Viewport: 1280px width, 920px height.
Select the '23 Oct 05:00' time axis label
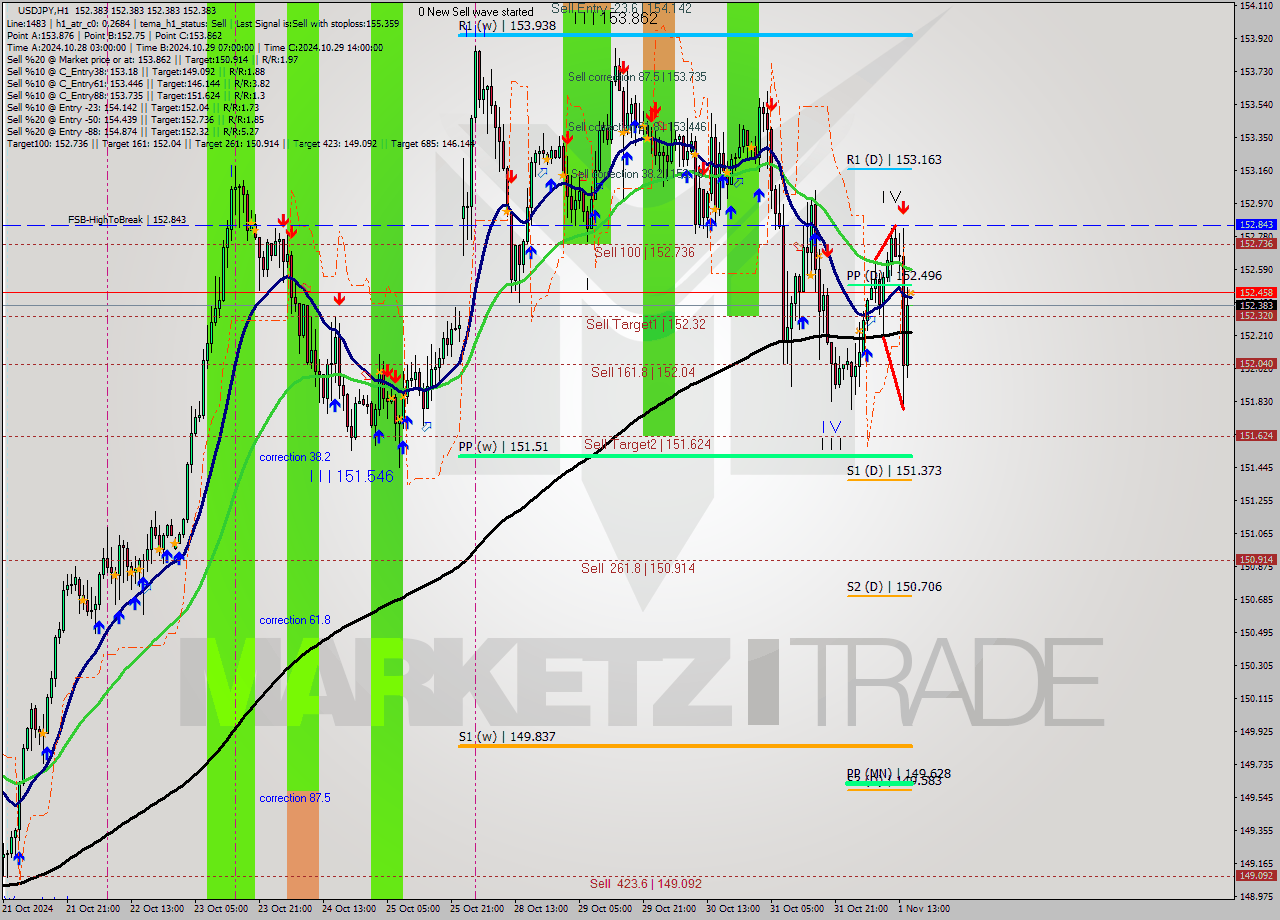219,909
